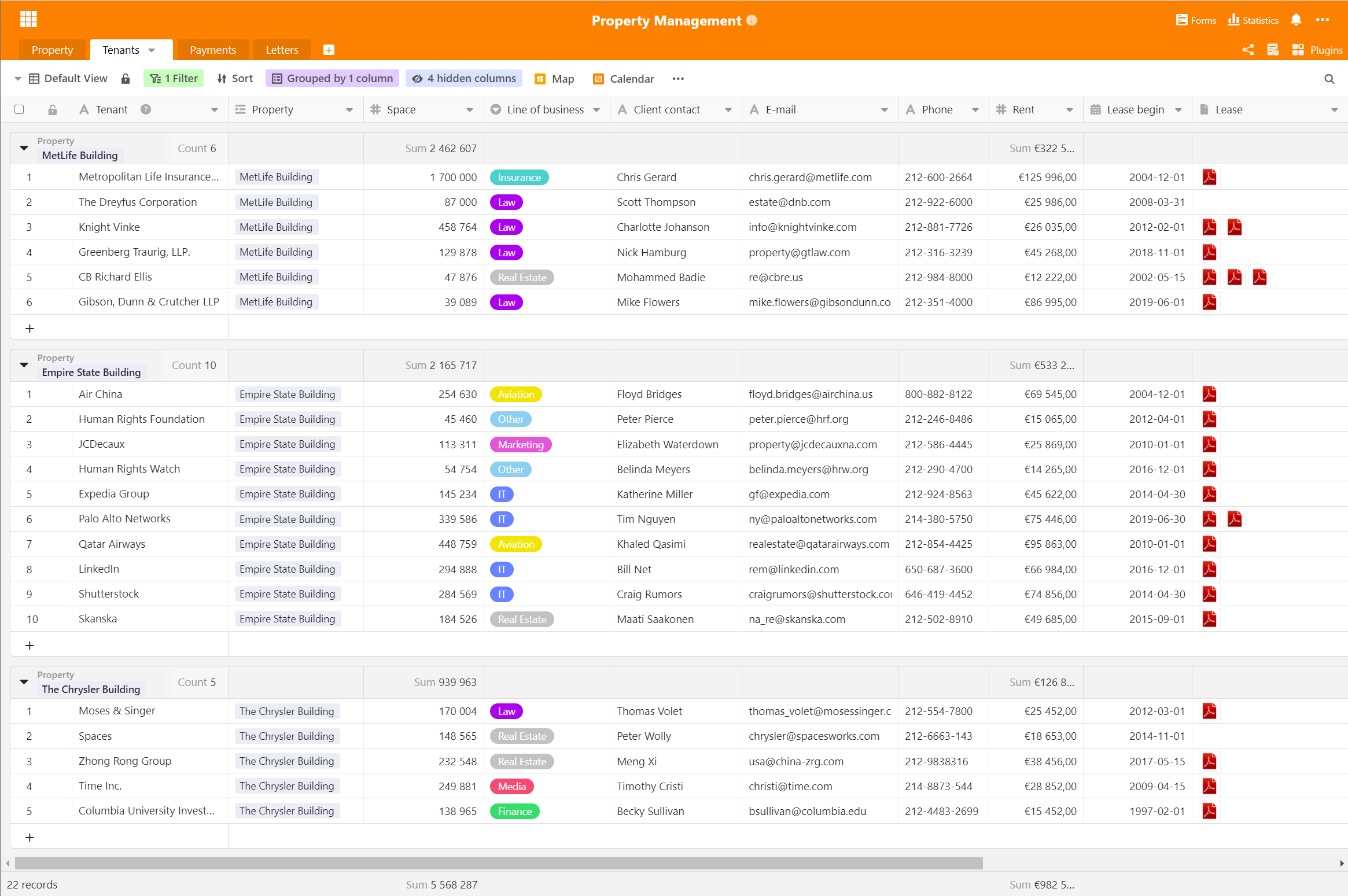Viewport: 1348px width, 896px height.
Task: Click the lock icon in header row
Action: point(52,109)
